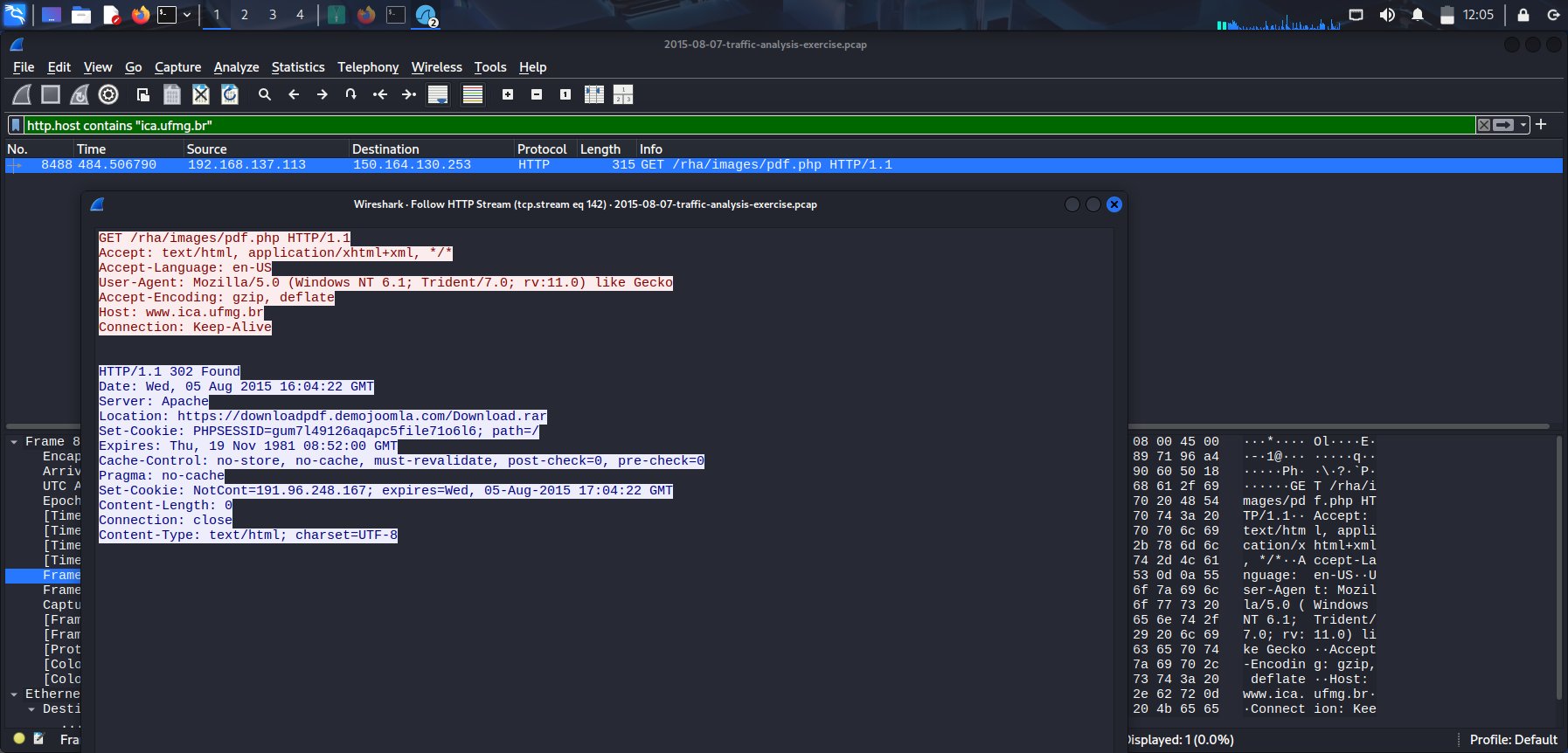Apply the display filter with arrow
The height and width of the screenshot is (753, 1568).
point(1503,125)
